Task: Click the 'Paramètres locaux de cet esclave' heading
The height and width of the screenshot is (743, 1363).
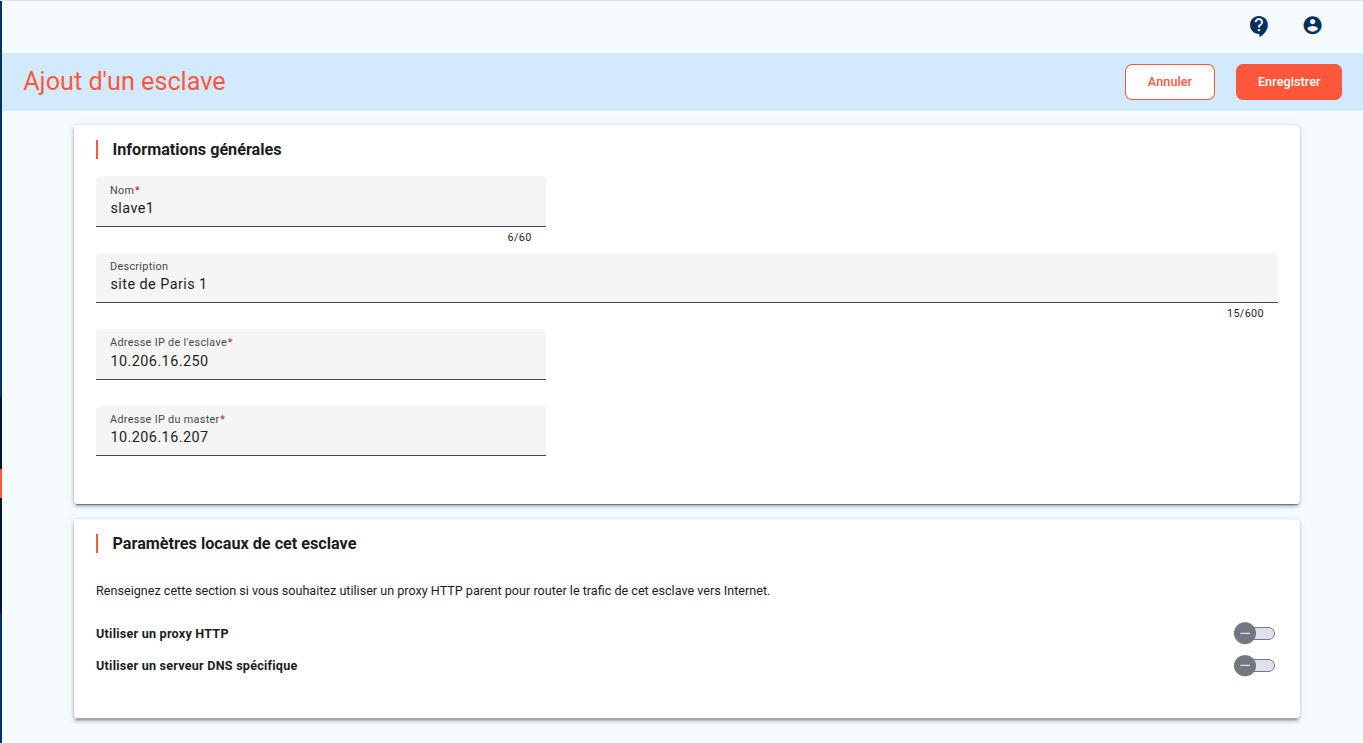Action: (x=234, y=544)
